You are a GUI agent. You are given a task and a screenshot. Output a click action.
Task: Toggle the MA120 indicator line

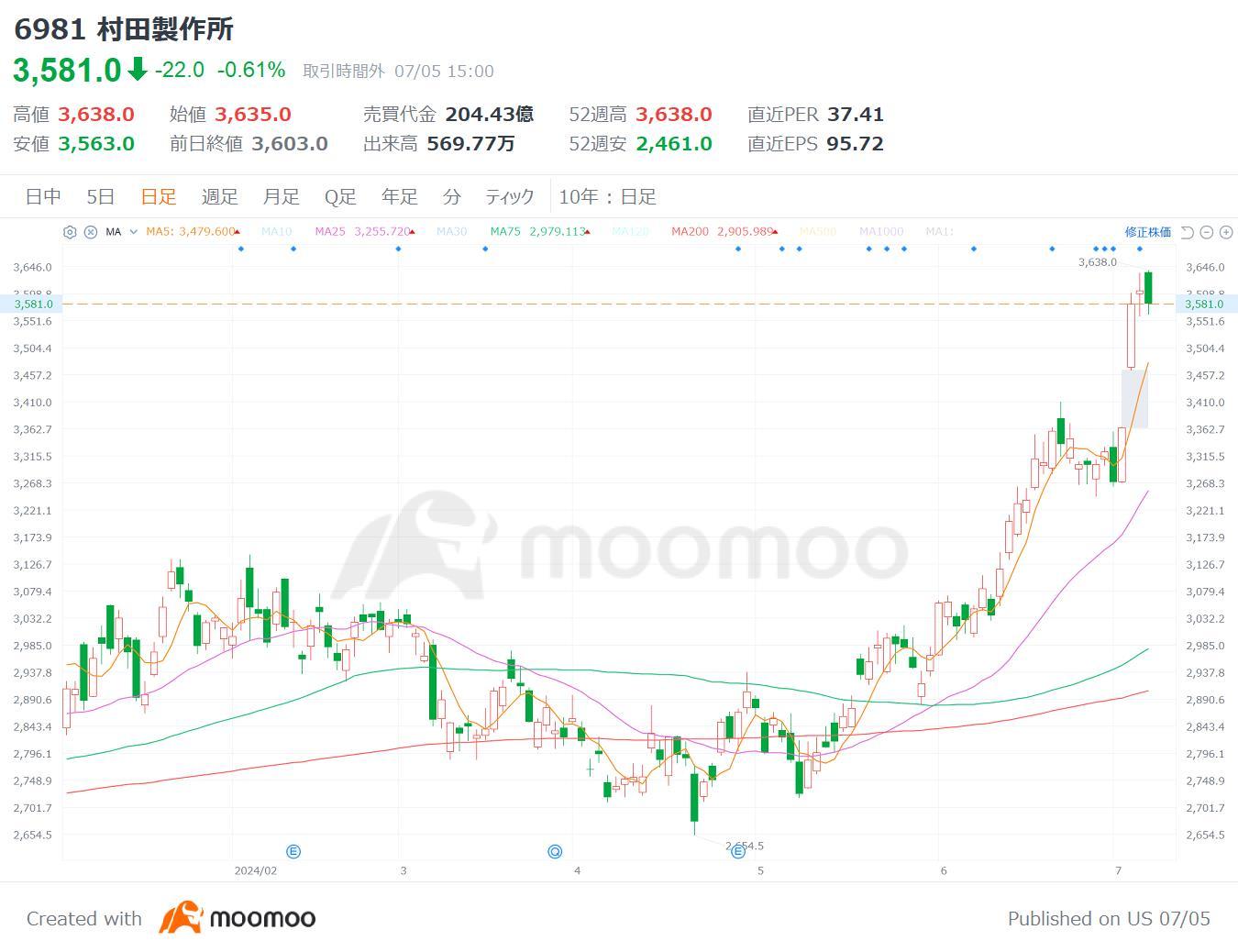(630, 232)
